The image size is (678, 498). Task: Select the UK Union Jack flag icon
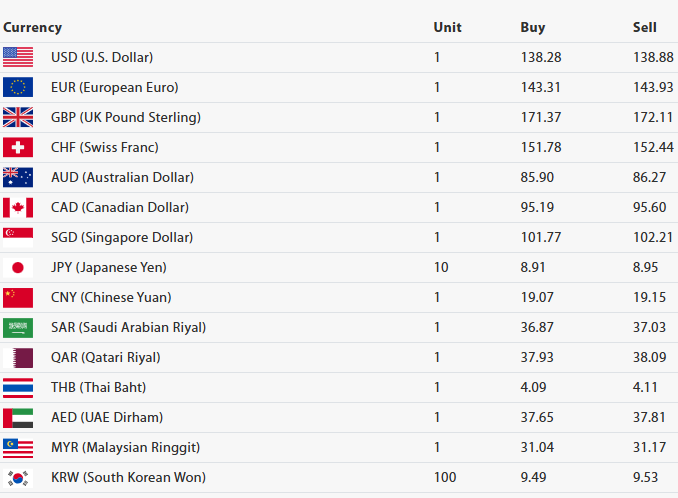pos(18,118)
